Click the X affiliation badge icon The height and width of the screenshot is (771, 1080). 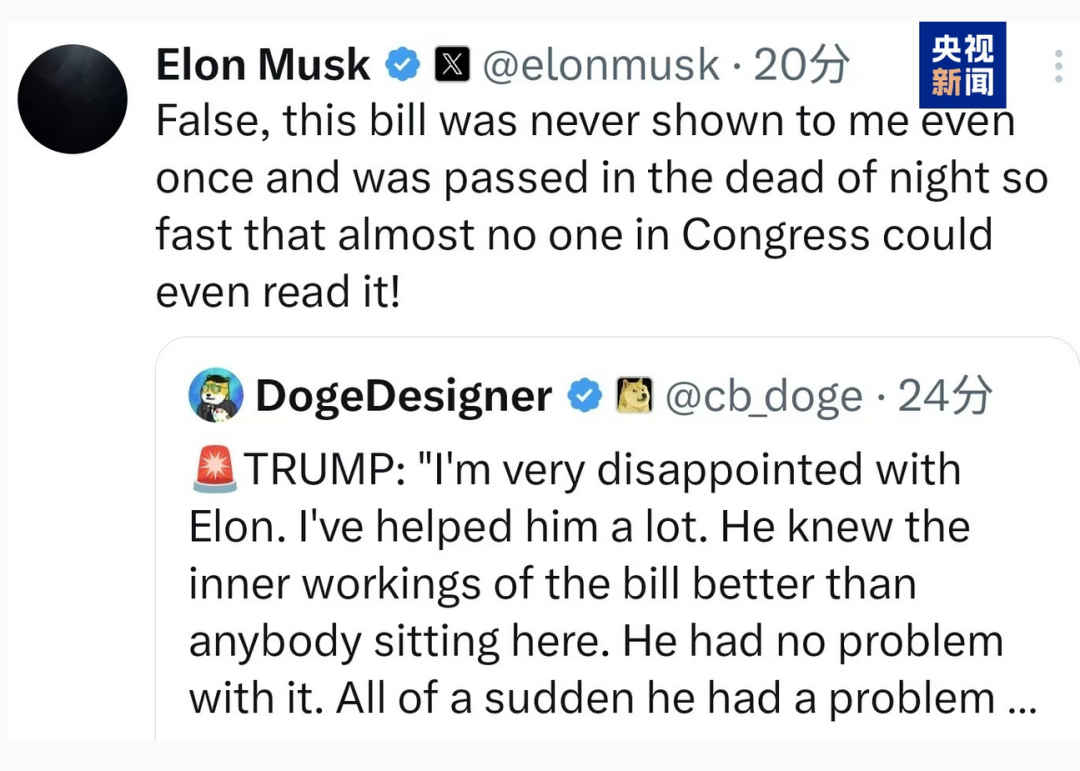[453, 65]
